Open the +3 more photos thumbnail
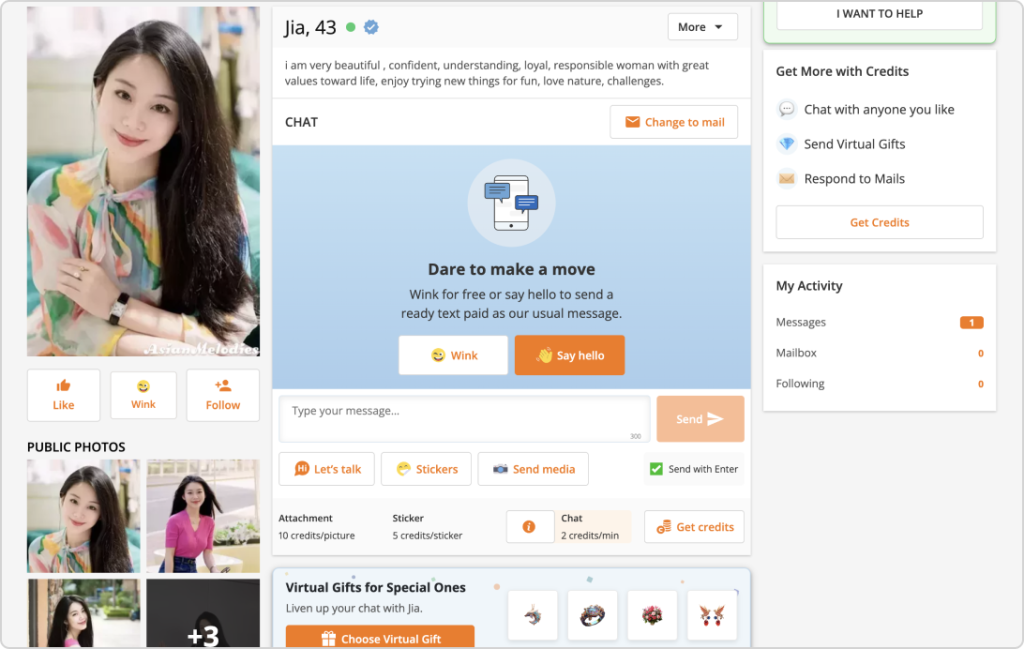Image resolution: width=1024 pixels, height=649 pixels. [203, 614]
